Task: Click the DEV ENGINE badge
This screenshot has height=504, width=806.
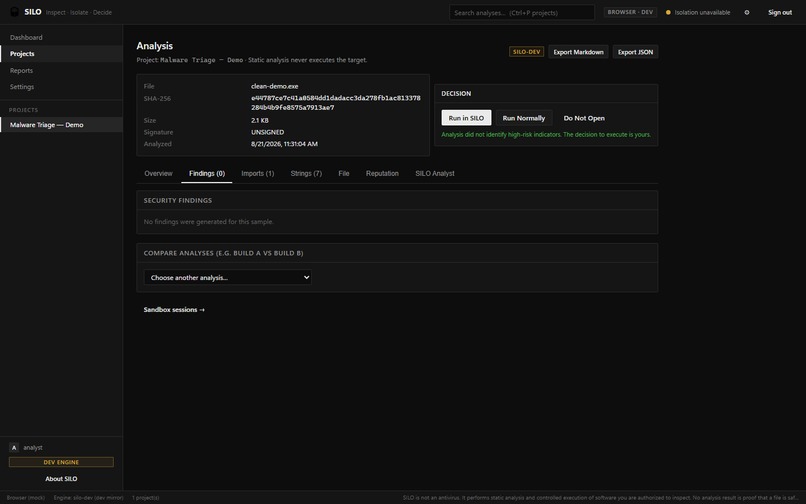Action: (x=61, y=462)
